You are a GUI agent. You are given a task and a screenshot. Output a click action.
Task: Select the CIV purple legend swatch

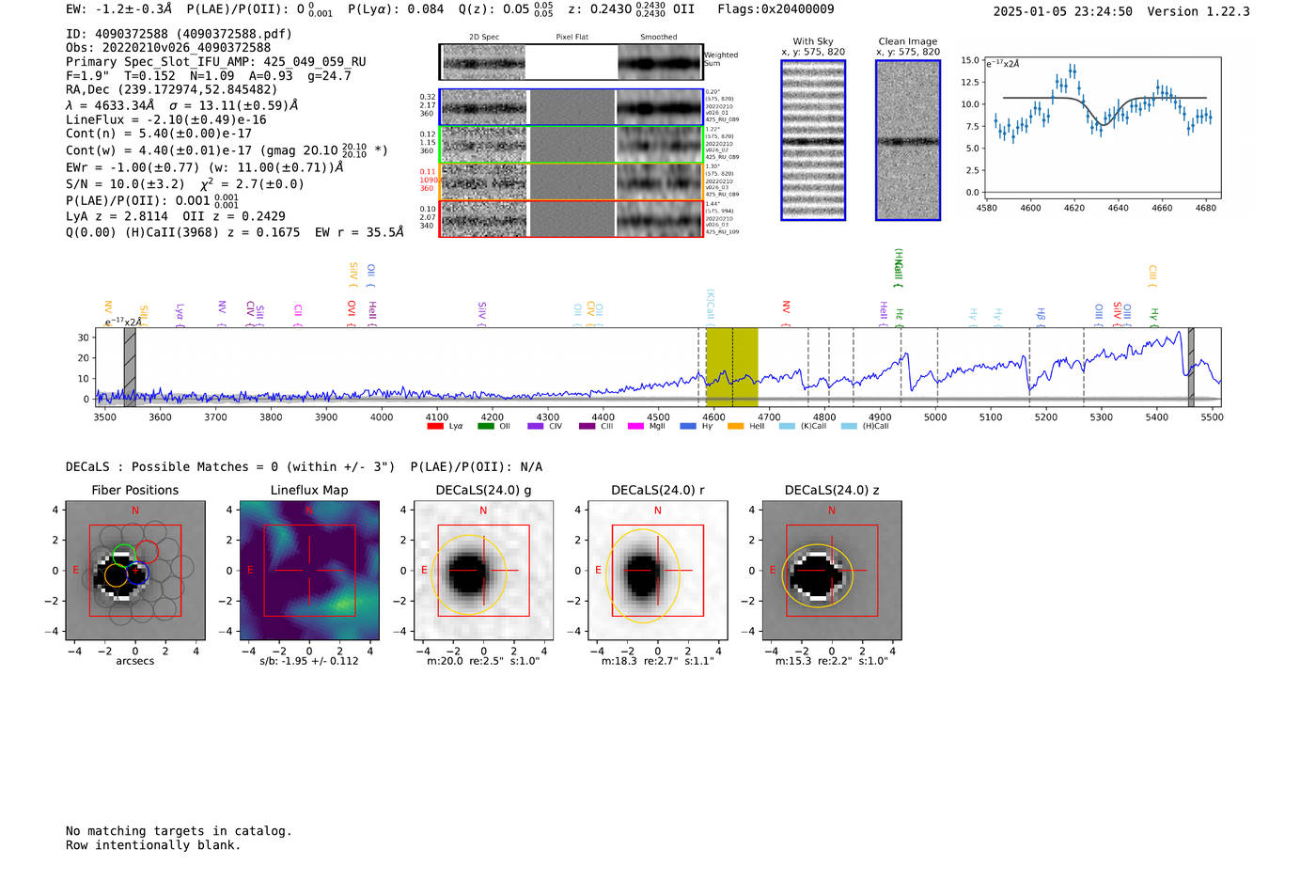pyautogui.click(x=536, y=427)
